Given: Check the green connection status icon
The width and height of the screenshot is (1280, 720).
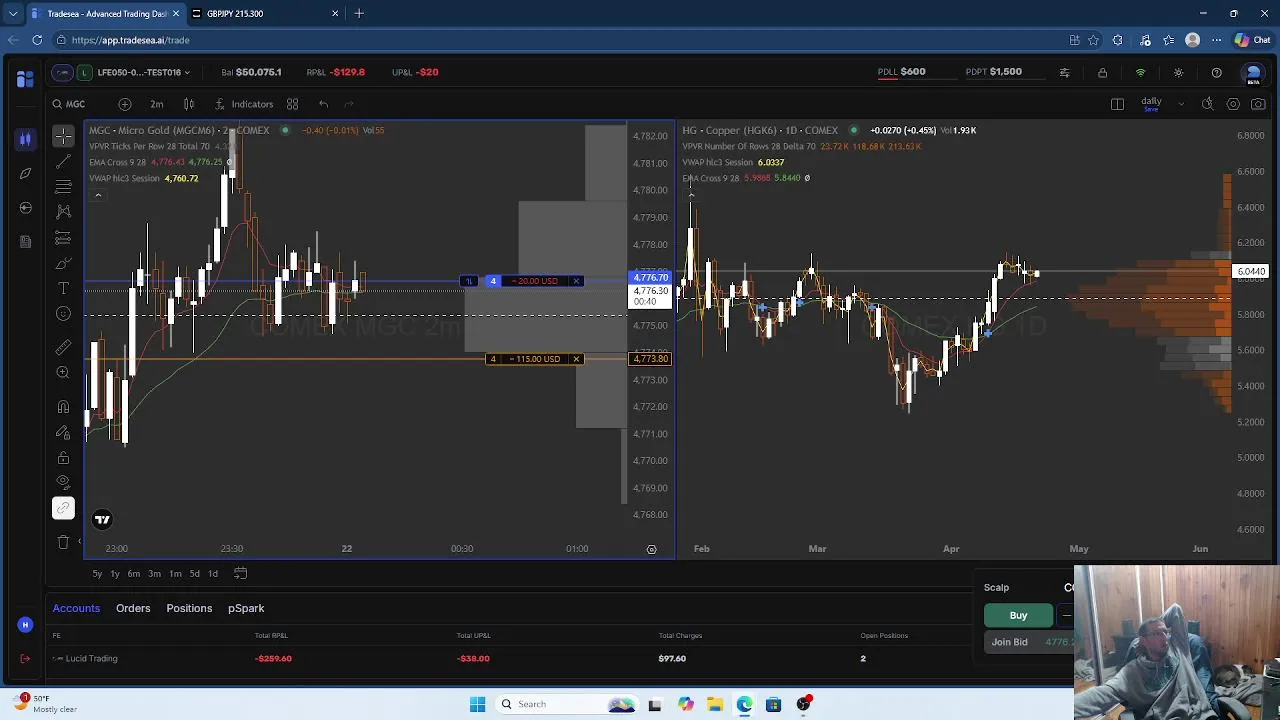Looking at the screenshot, I should (1140, 73).
